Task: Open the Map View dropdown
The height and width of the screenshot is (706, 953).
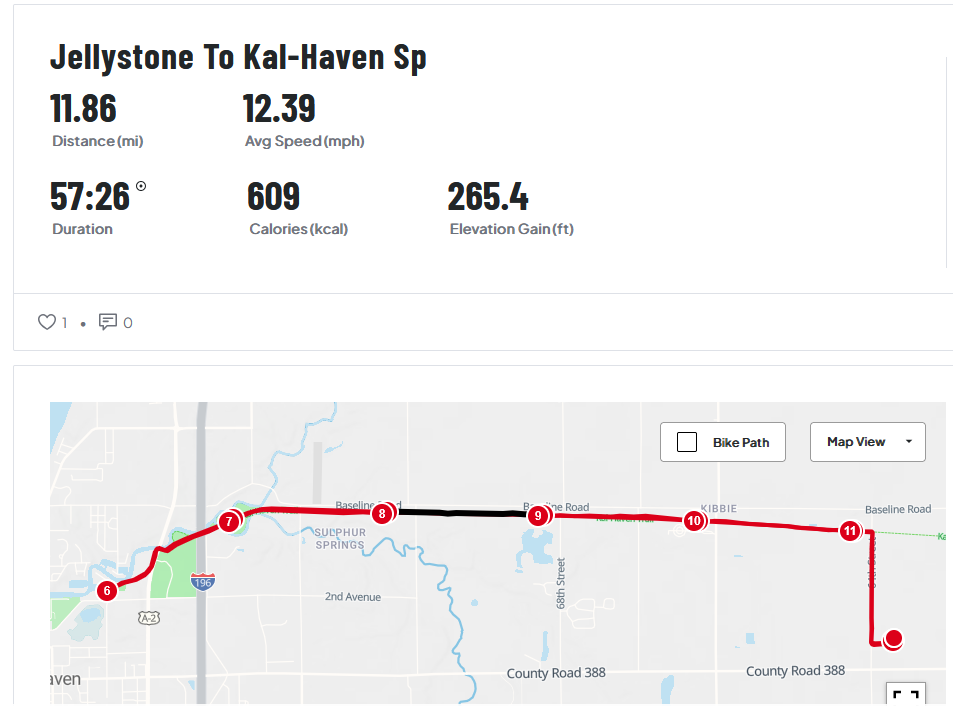Action: tap(866, 442)
